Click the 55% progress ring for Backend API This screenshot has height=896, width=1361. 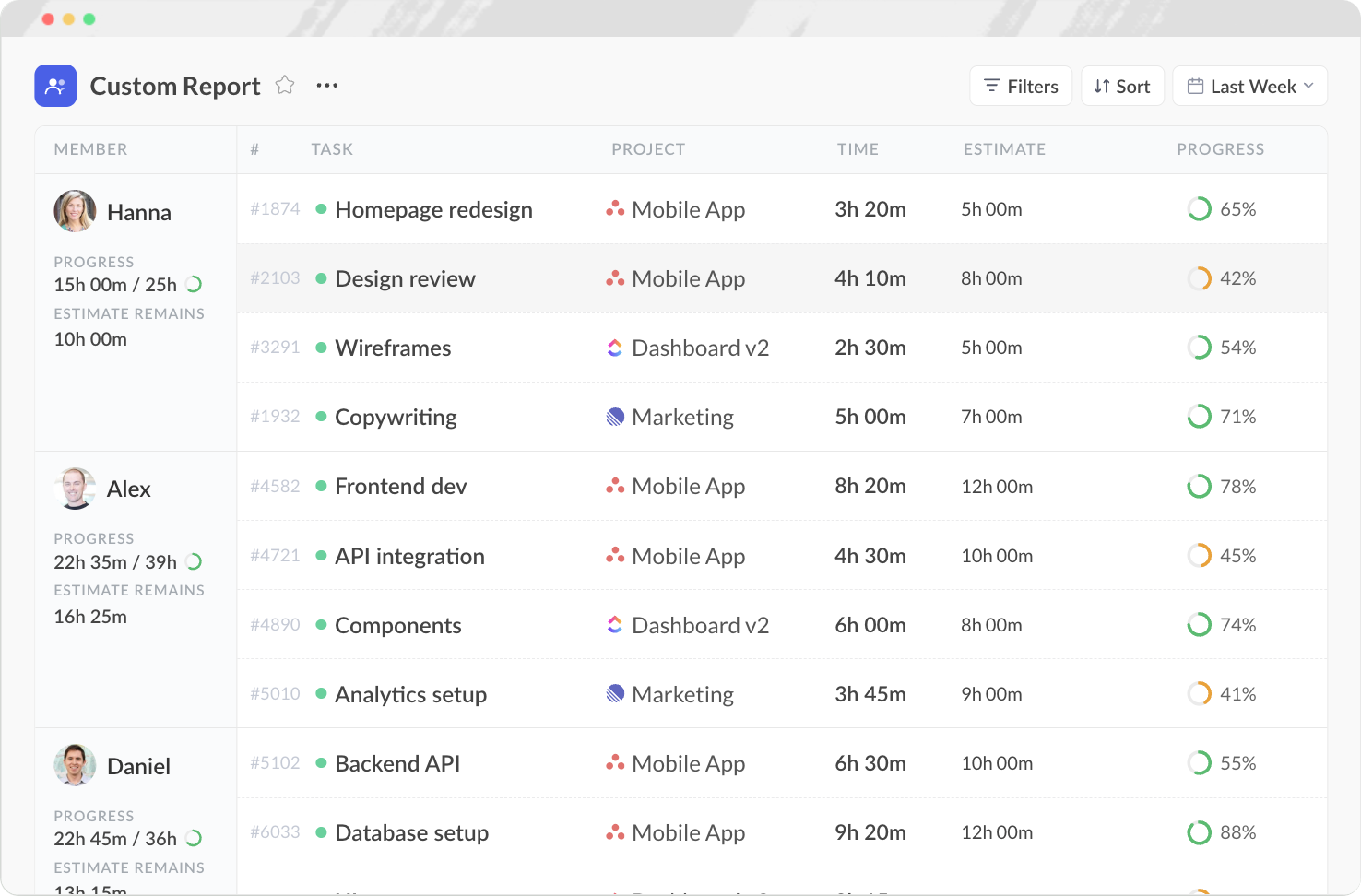[x=1199, y=763]
